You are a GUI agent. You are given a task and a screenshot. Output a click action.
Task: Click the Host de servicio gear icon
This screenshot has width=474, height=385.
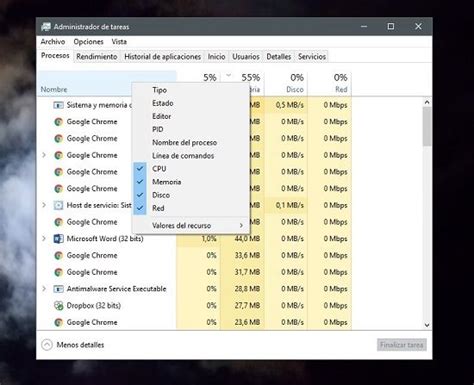coord(58,205)
